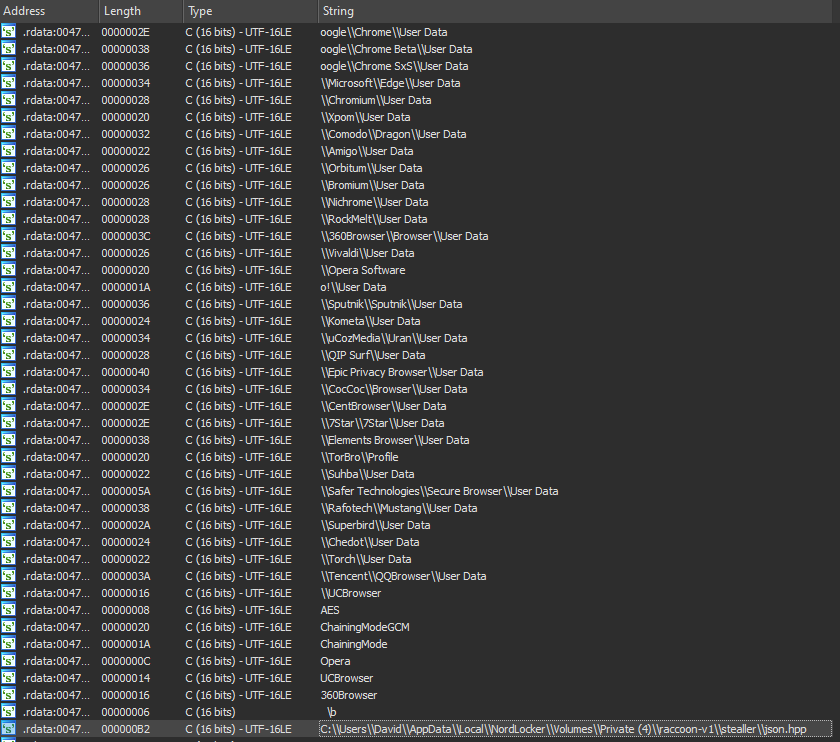
Task: Click string icon beside 360Browser\\Browser row
Action: tap(8, 236)
